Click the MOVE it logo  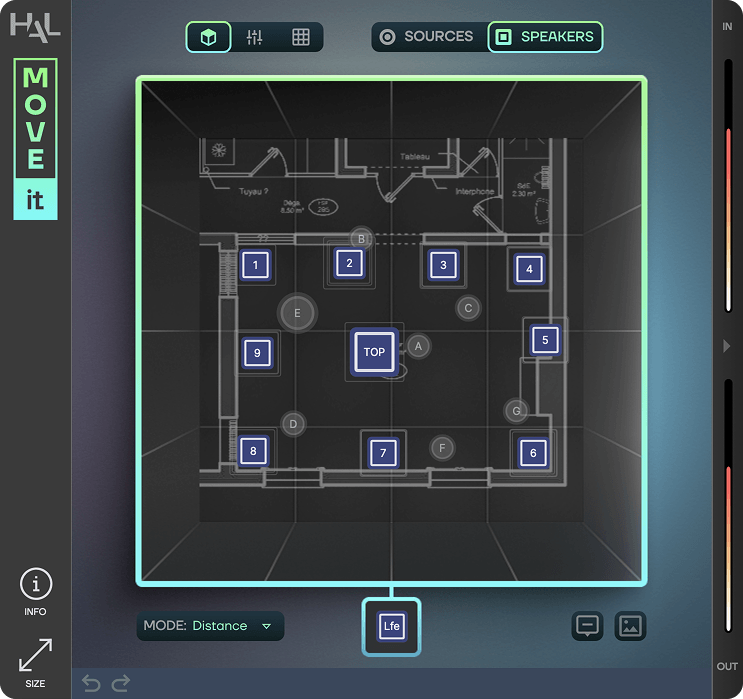coord(36,139)
